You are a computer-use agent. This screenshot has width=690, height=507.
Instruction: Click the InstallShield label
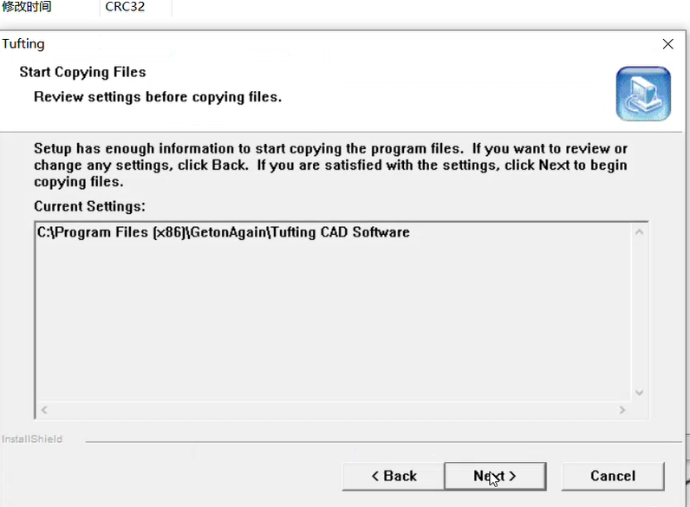pos(32,439)
